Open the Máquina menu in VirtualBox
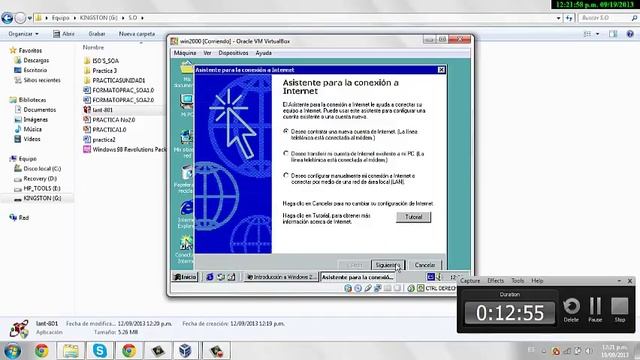640x360 pixels. click(185, 53)
